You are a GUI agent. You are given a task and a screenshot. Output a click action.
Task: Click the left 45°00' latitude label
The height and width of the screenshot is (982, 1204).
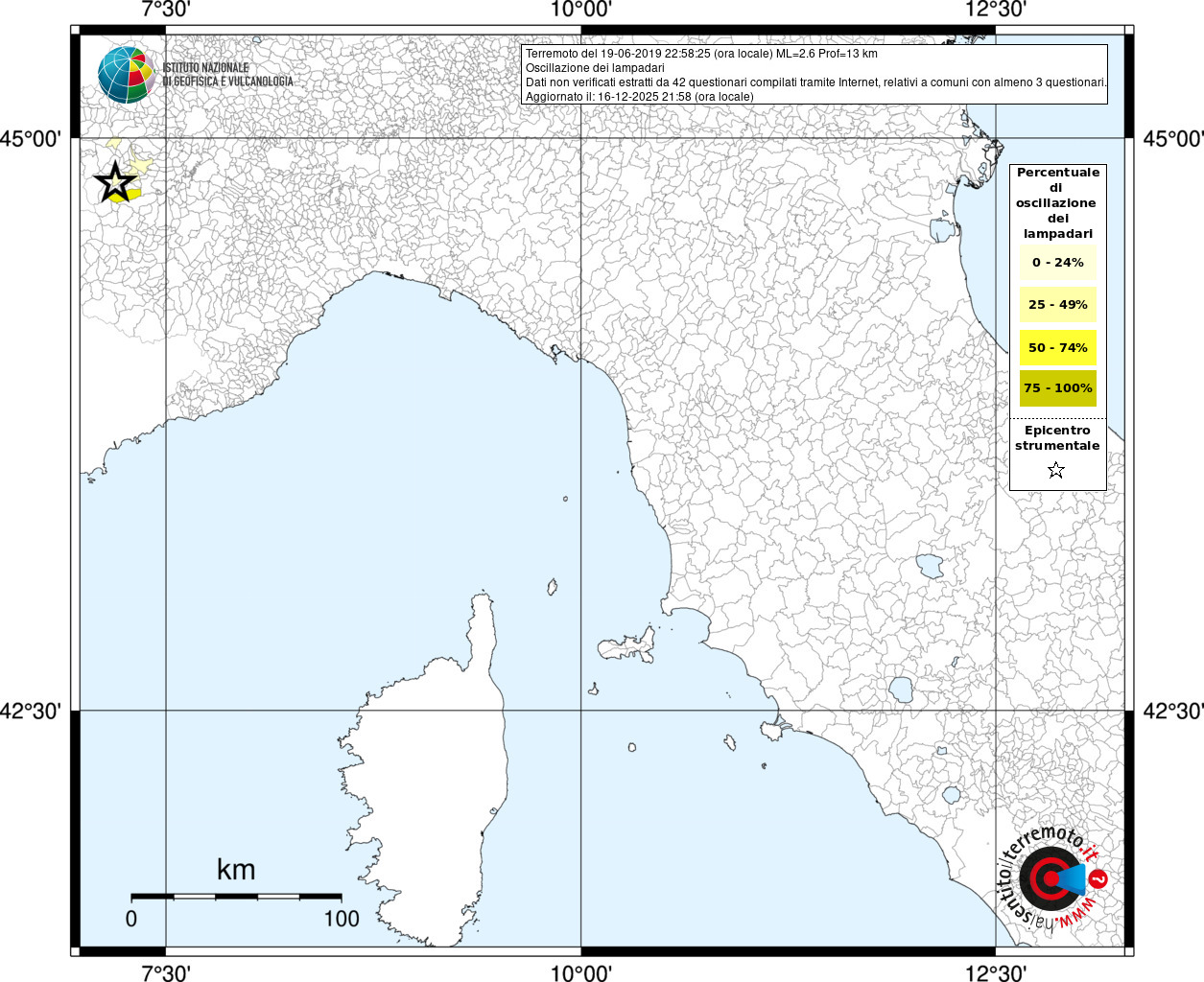pyautogui.click(x=30, y=139)
